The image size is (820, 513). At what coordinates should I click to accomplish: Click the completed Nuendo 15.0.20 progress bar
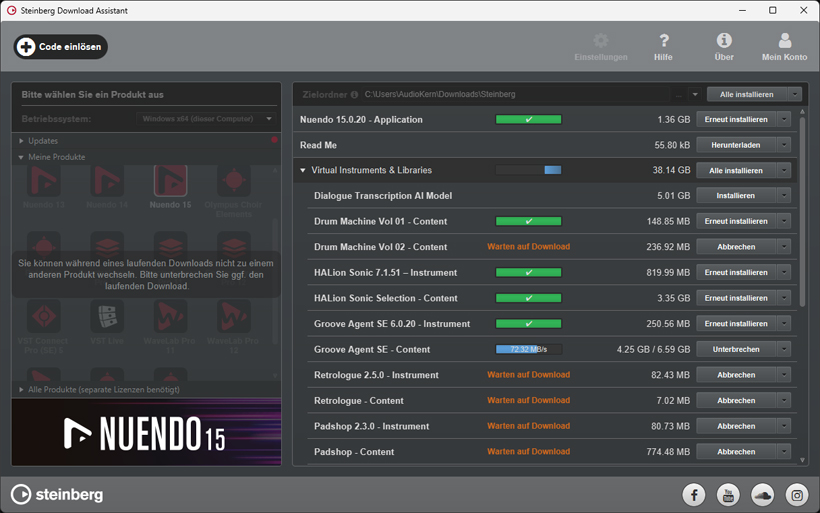[x=529, y=120]
